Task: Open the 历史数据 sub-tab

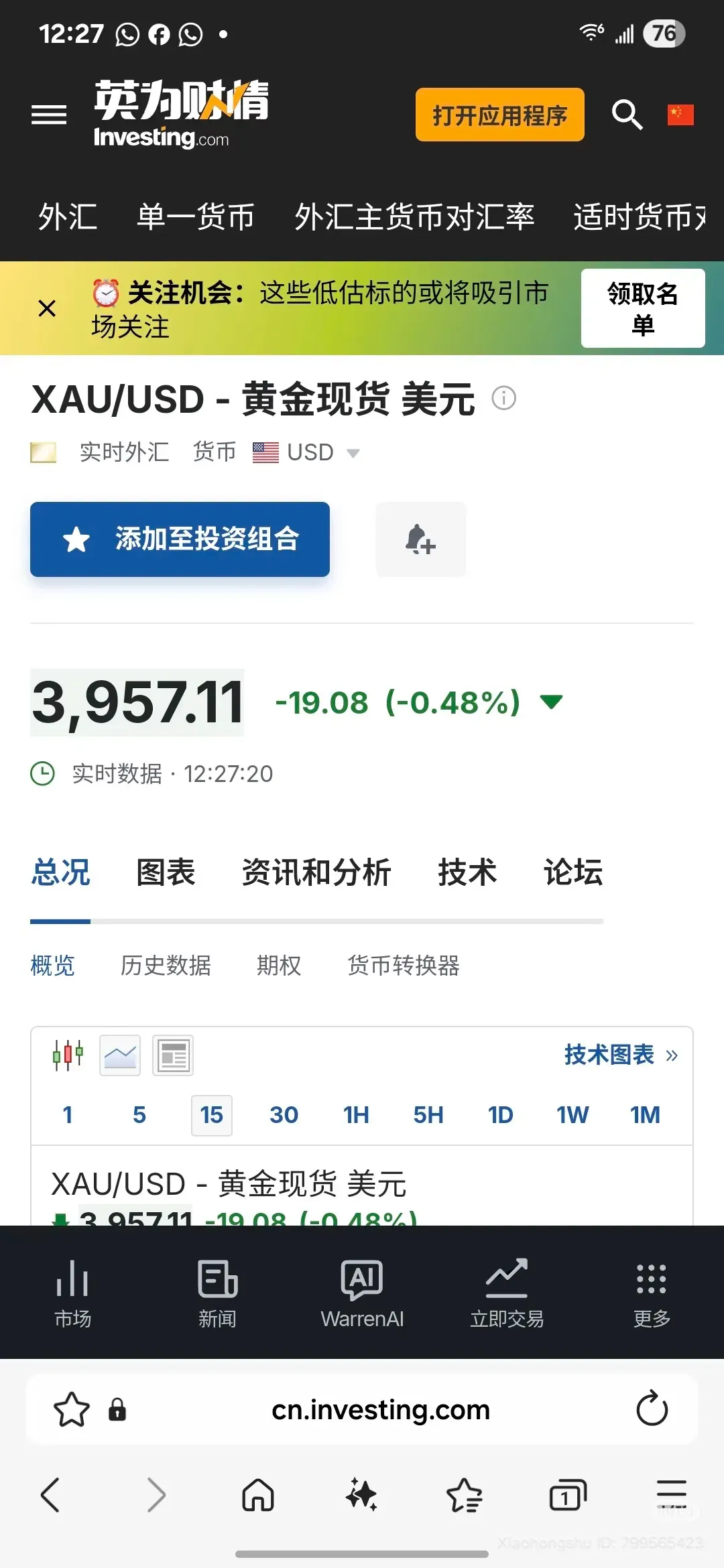Action: 166,966
